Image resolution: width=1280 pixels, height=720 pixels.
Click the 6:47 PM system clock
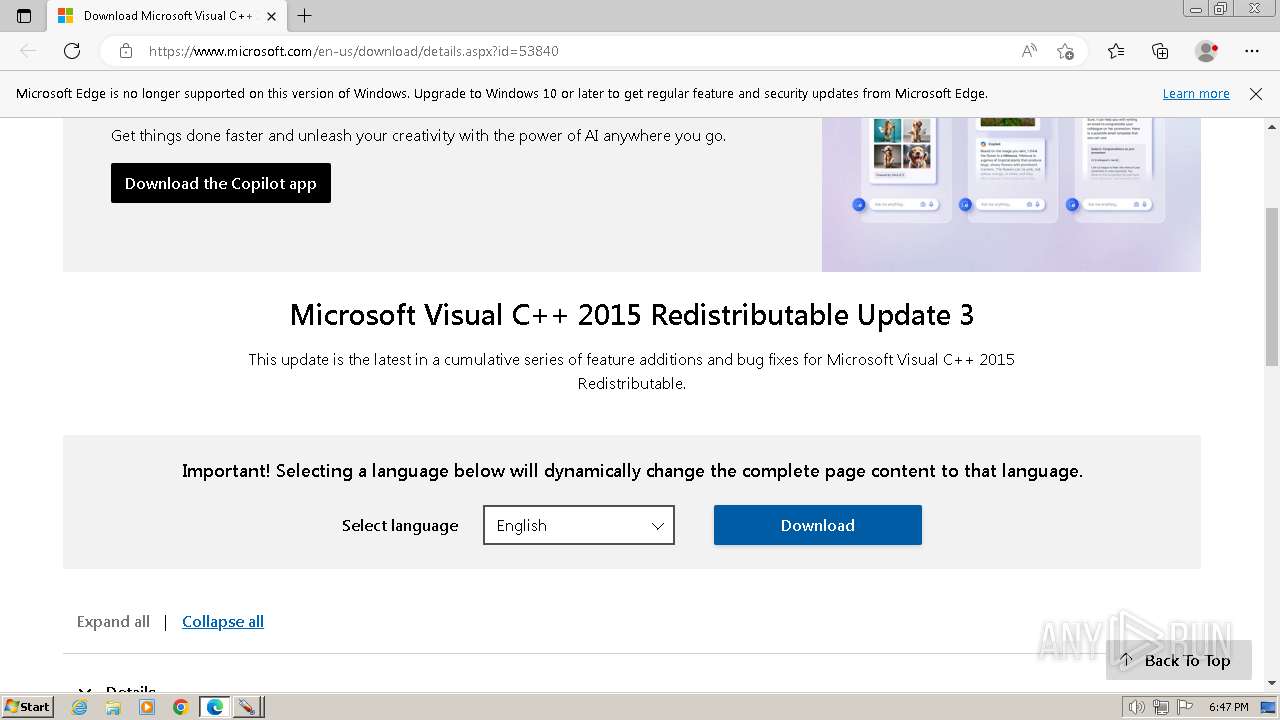point(1229,707)
